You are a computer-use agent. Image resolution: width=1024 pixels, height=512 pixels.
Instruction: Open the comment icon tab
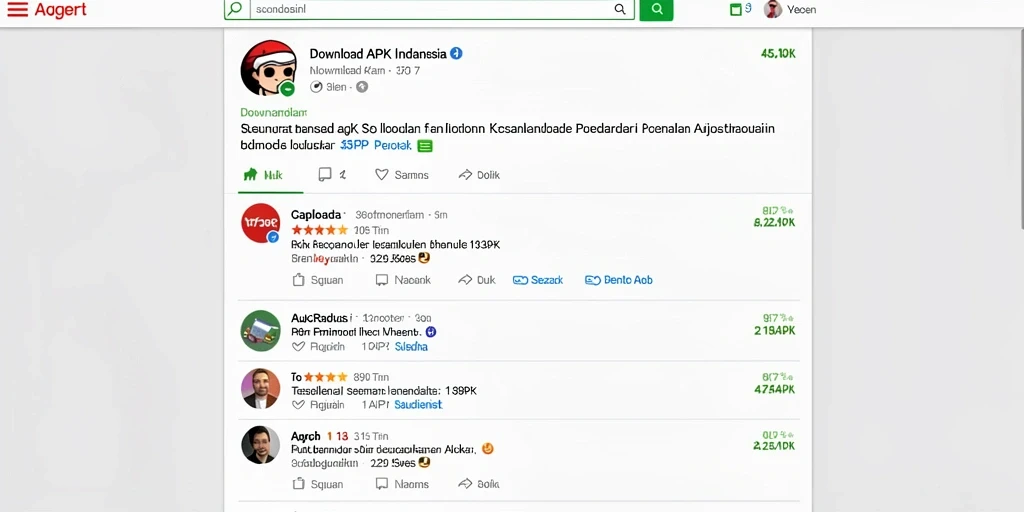pos(325,174)
